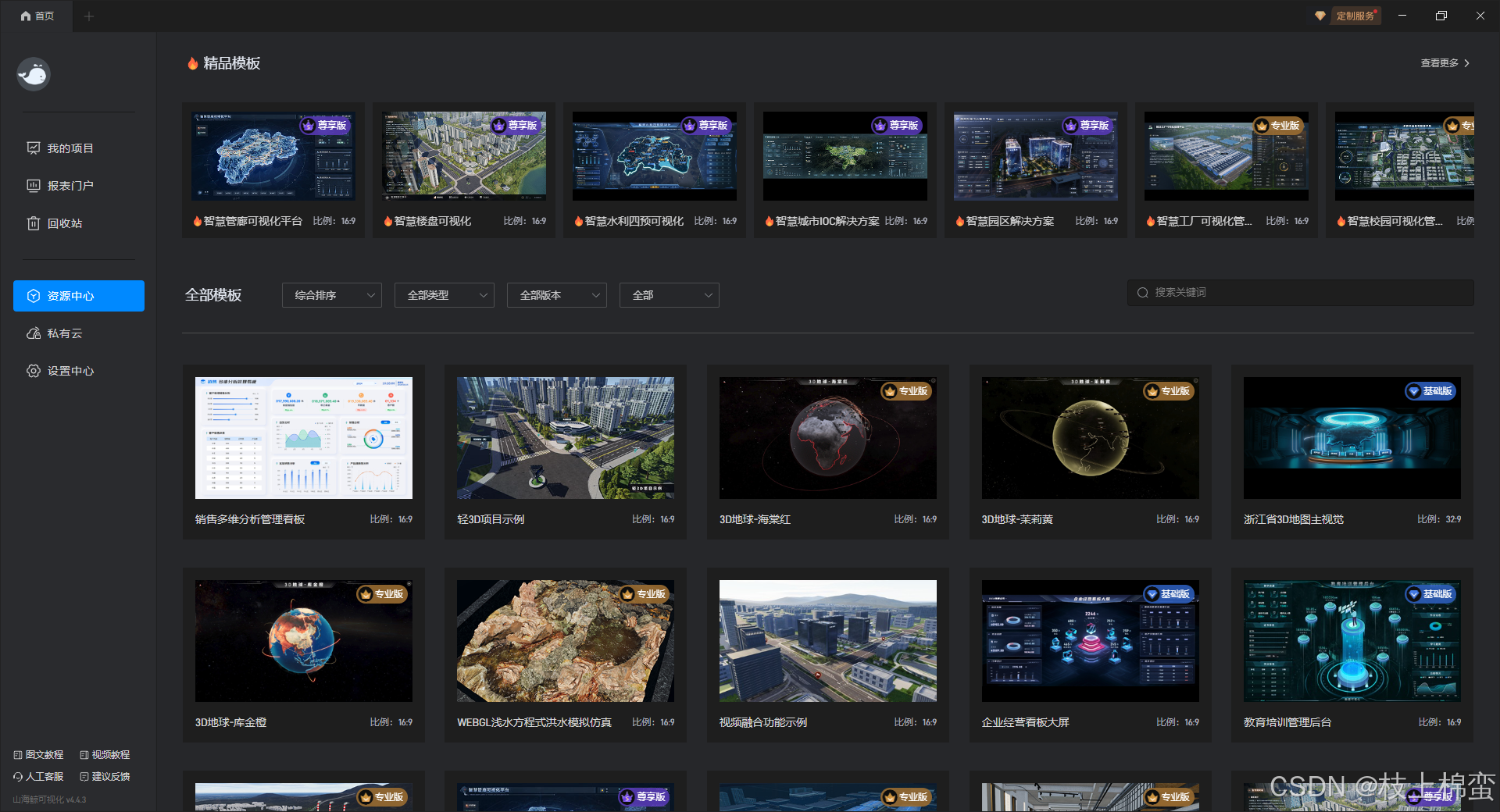Go to 报表门户 in sidebar
The width and height of the screenshot is (1500, 812).
coord(78,185)
